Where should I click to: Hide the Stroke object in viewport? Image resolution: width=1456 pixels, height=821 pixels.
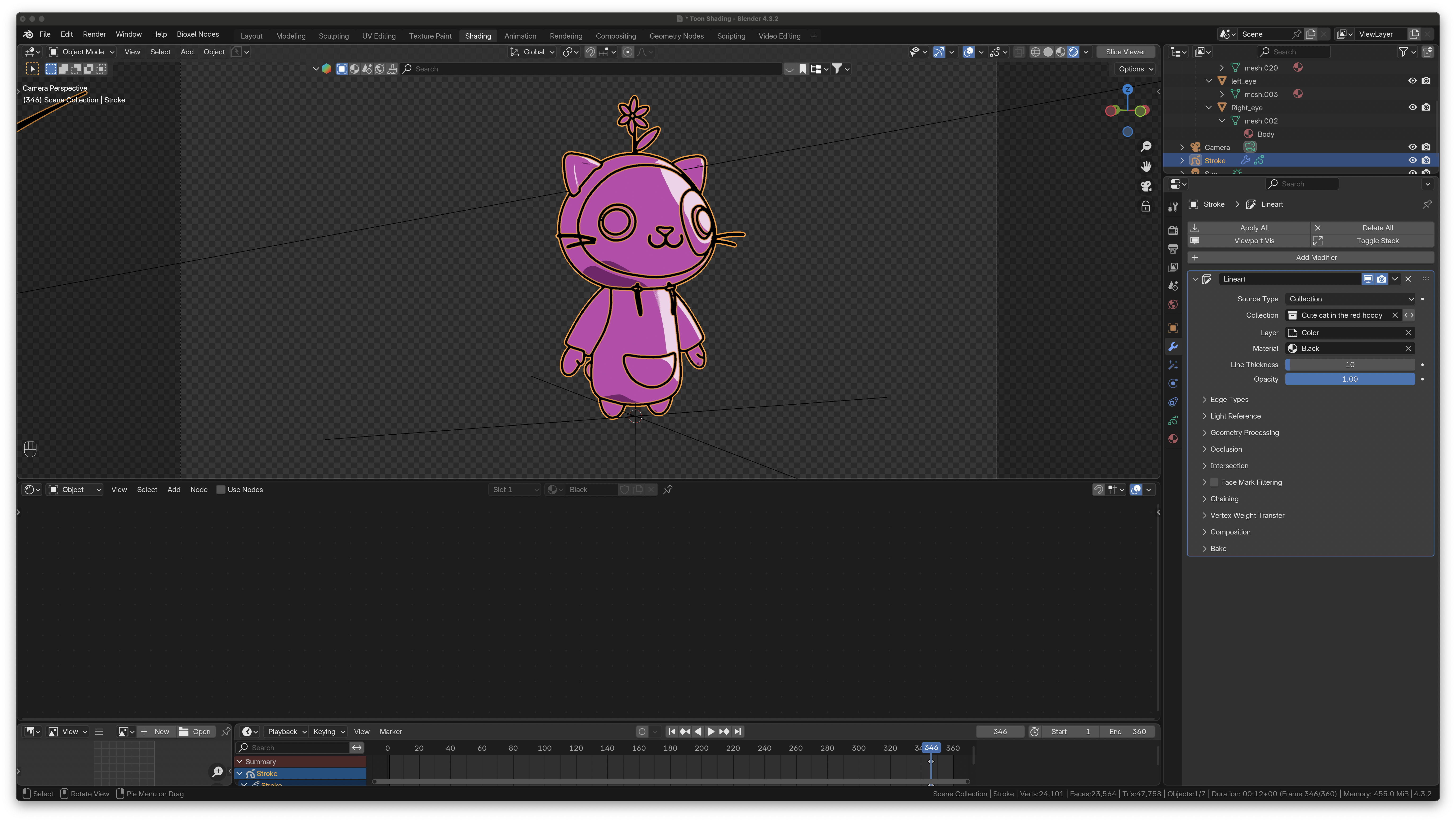(1412, 160)
